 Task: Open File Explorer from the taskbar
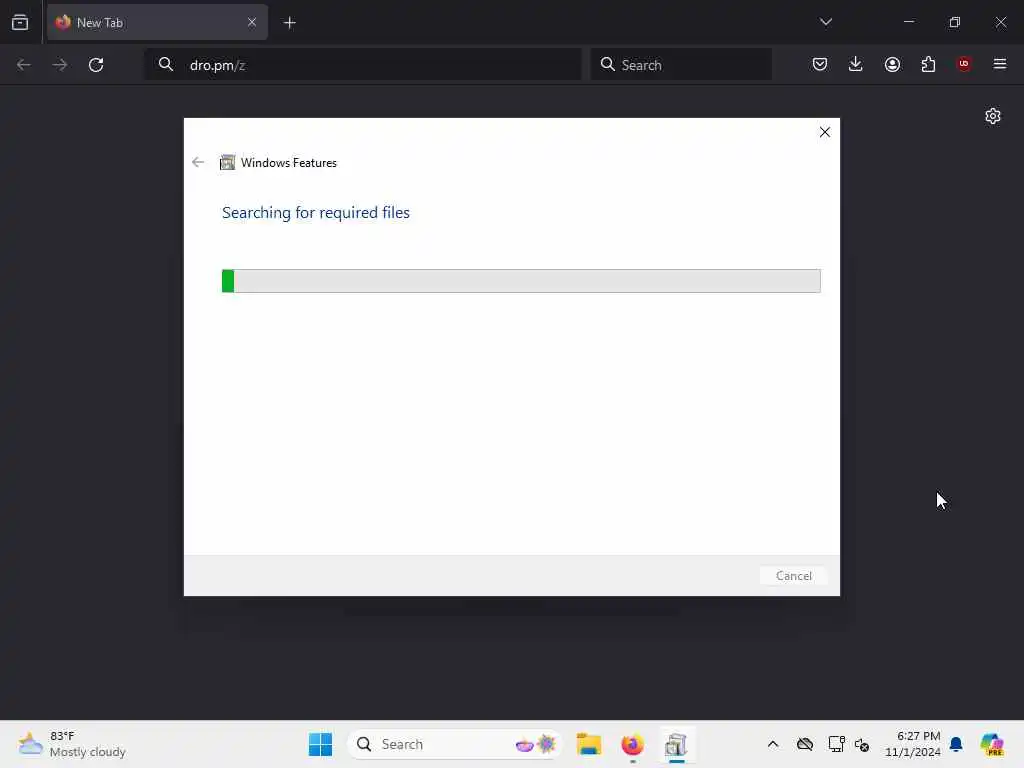click(x=589, y=744)
